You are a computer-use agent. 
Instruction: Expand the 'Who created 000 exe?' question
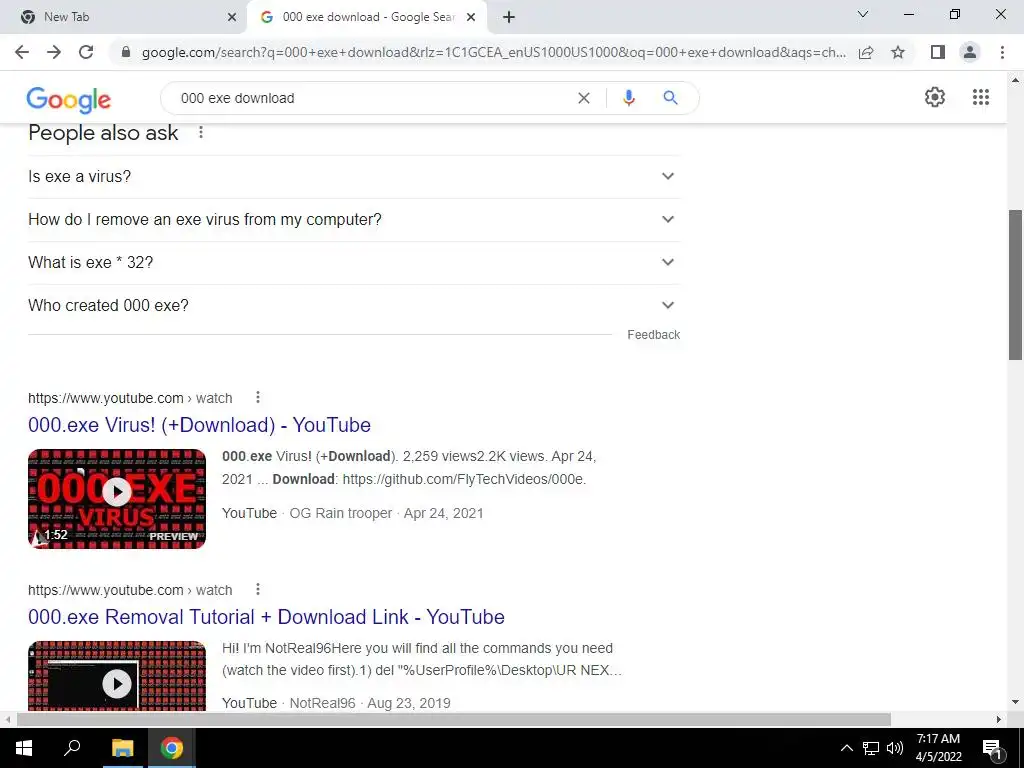354,306
